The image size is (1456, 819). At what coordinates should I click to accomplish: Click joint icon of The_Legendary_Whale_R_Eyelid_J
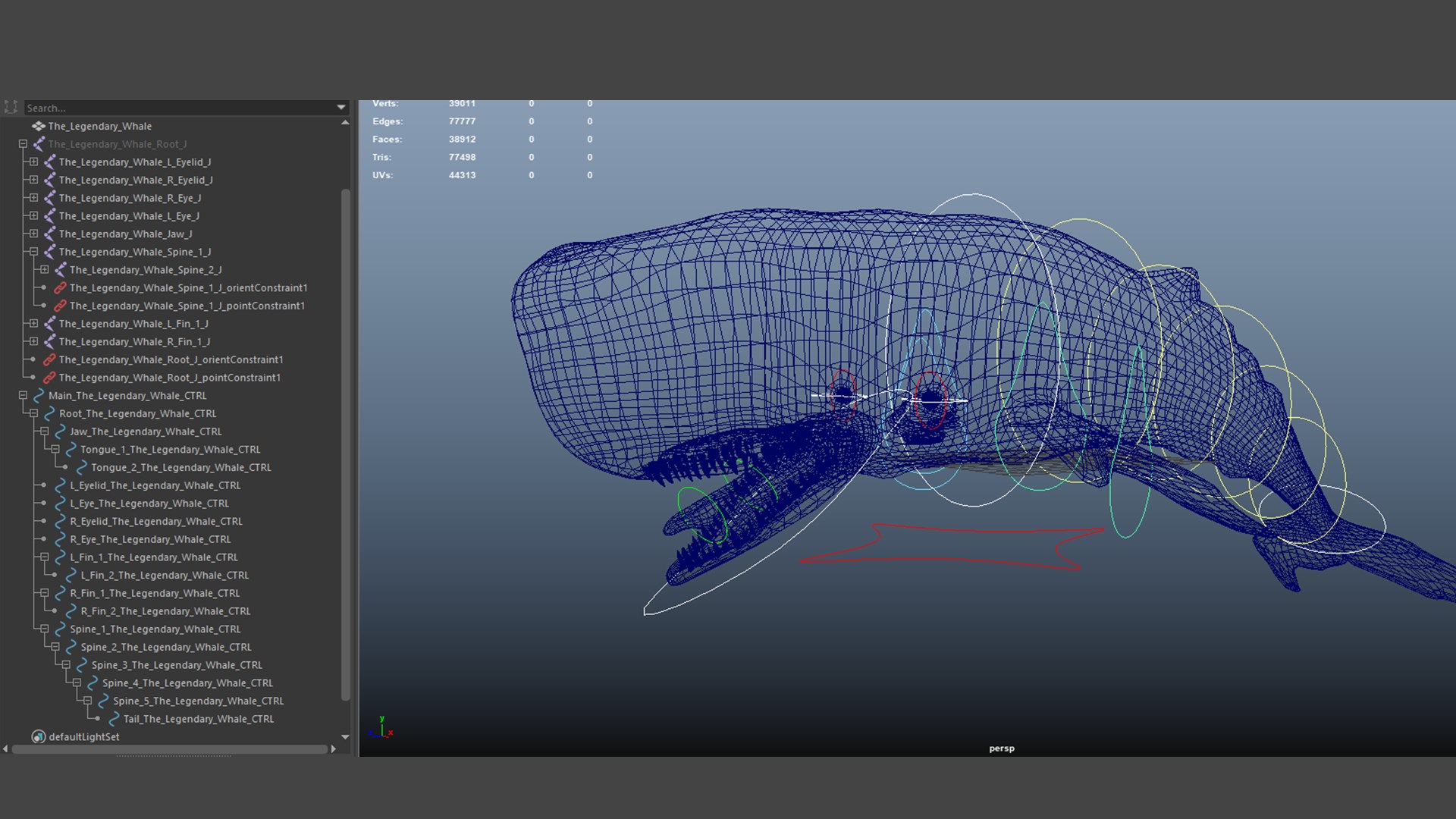49,180
